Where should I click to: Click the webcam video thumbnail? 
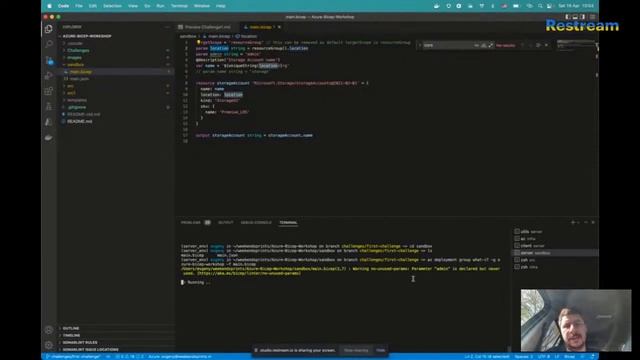tap(576, 320)
